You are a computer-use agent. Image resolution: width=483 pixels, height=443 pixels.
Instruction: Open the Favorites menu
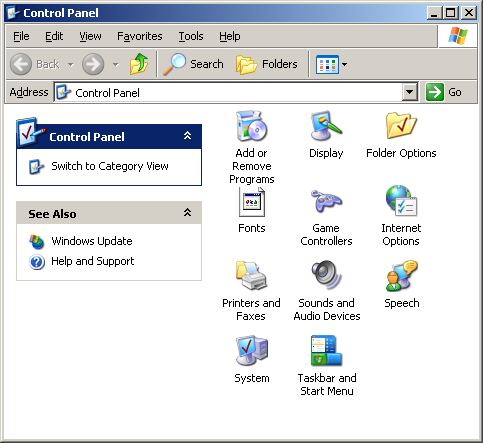140,36
